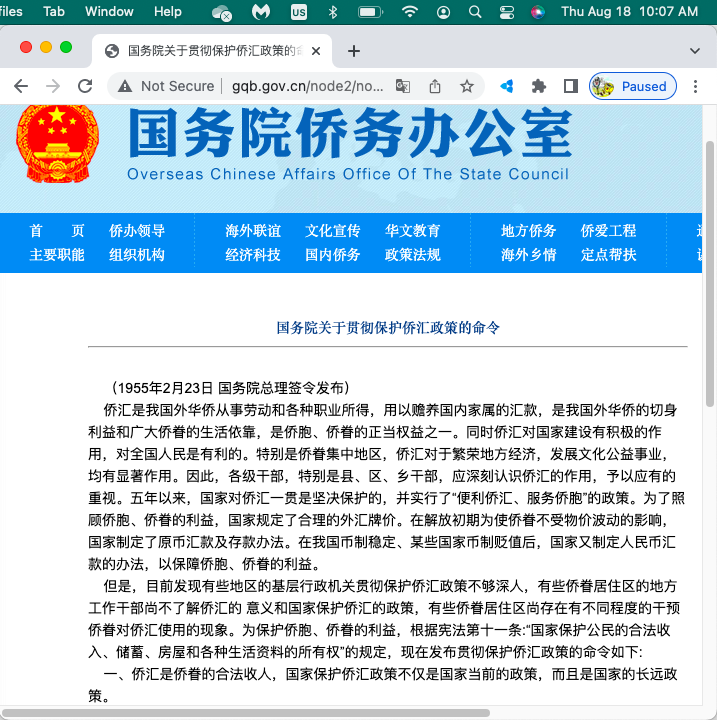Click the translate page icon in address bar
This screenshot has width=717, height=720.
[403, 87]
